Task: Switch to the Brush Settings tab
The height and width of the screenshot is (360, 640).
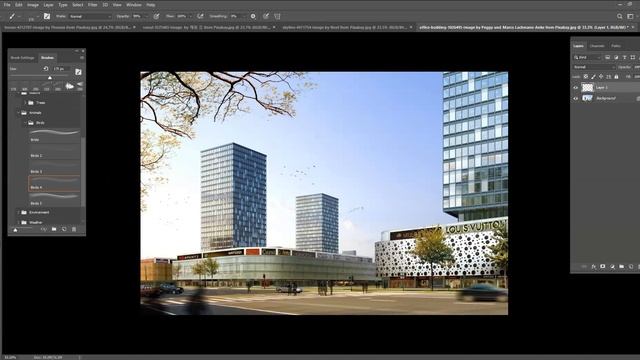Action: coord(22,58)
